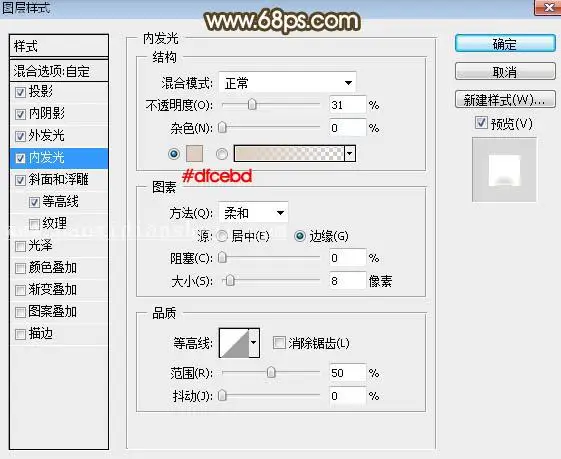Screen dimensions: 561x459
Task: Close the 图层样式 dialog
Action: click(x=548, y=7)
